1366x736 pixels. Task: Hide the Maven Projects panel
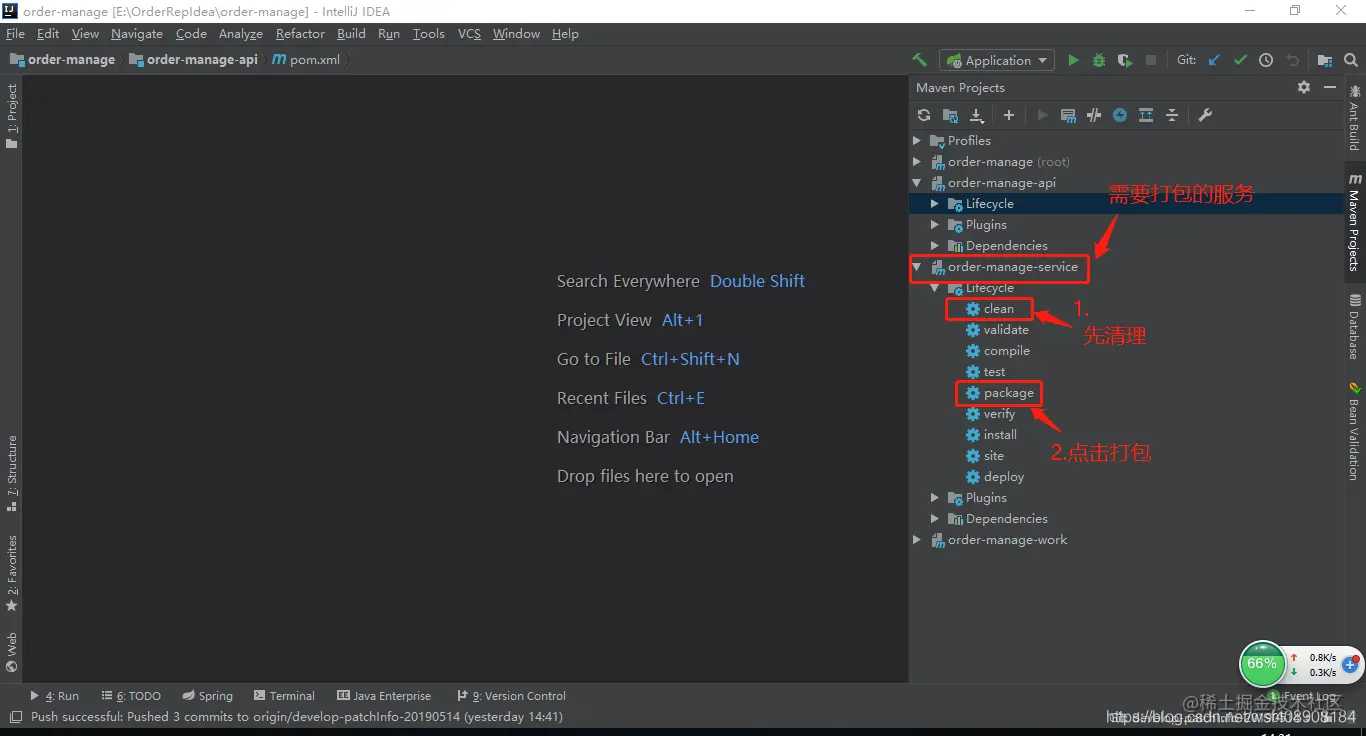click(x=1330, y=87)
